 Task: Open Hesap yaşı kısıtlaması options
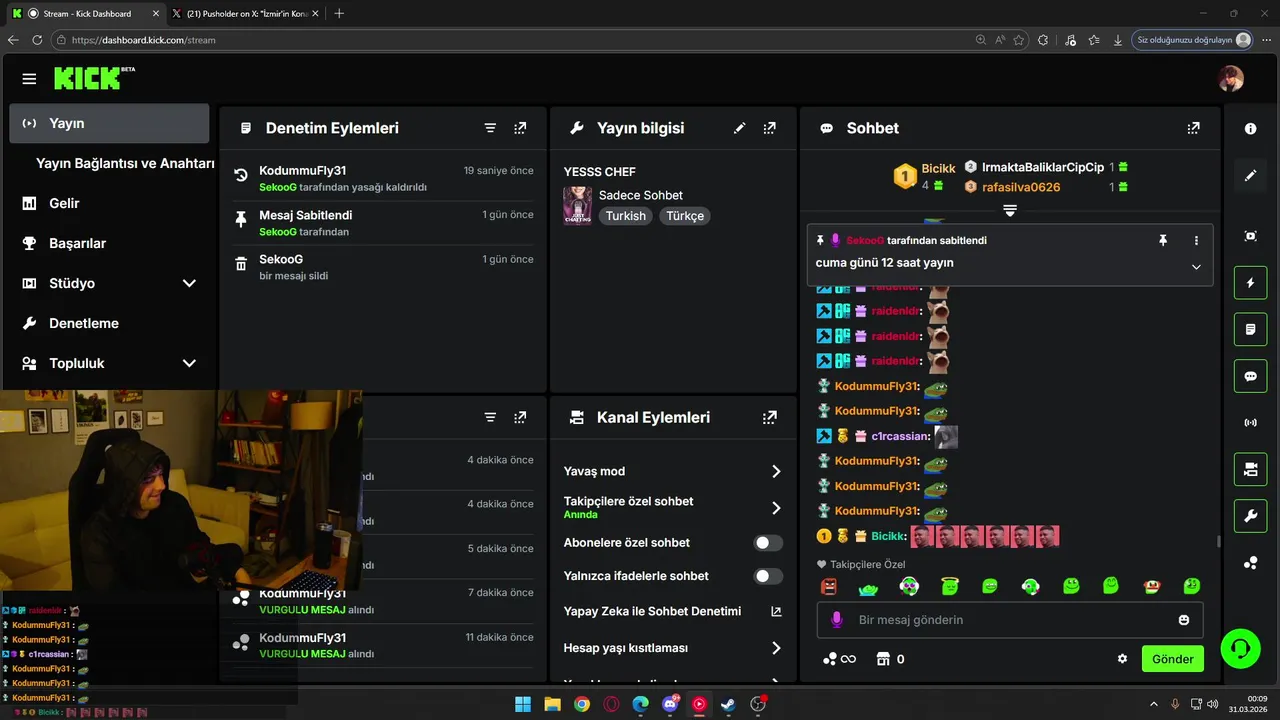776,648
